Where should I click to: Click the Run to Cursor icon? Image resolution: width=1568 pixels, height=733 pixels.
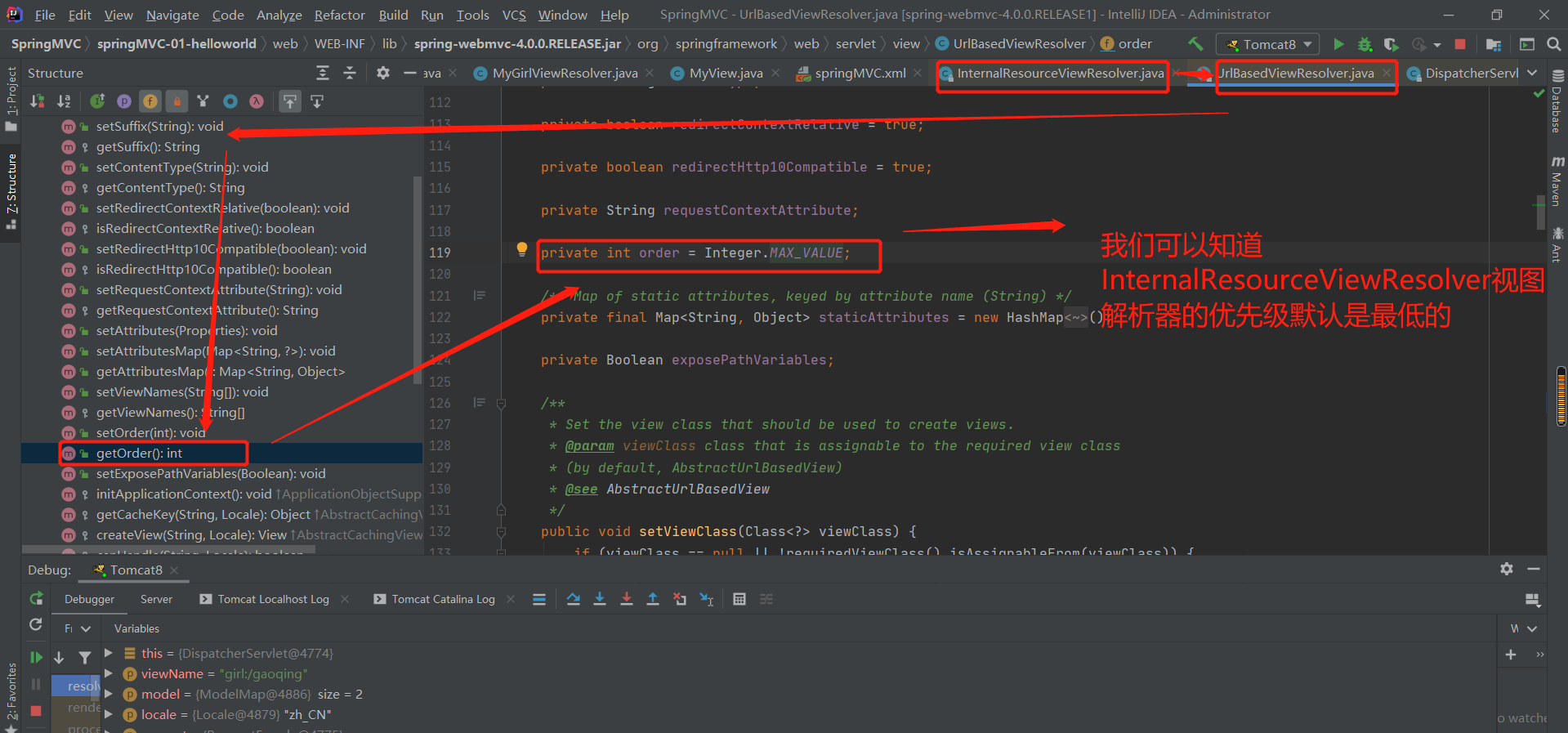click(x=707, y=599)
